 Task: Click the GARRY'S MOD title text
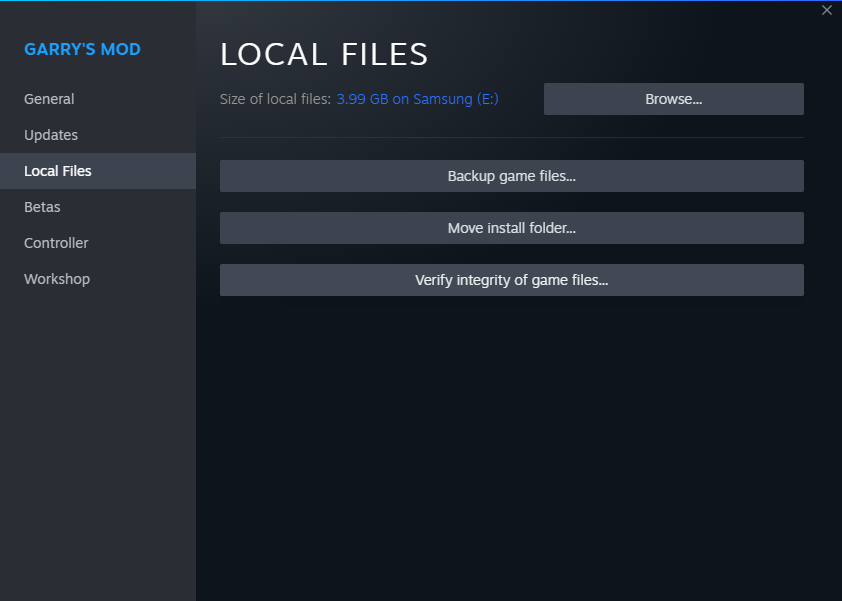[82, 49]
